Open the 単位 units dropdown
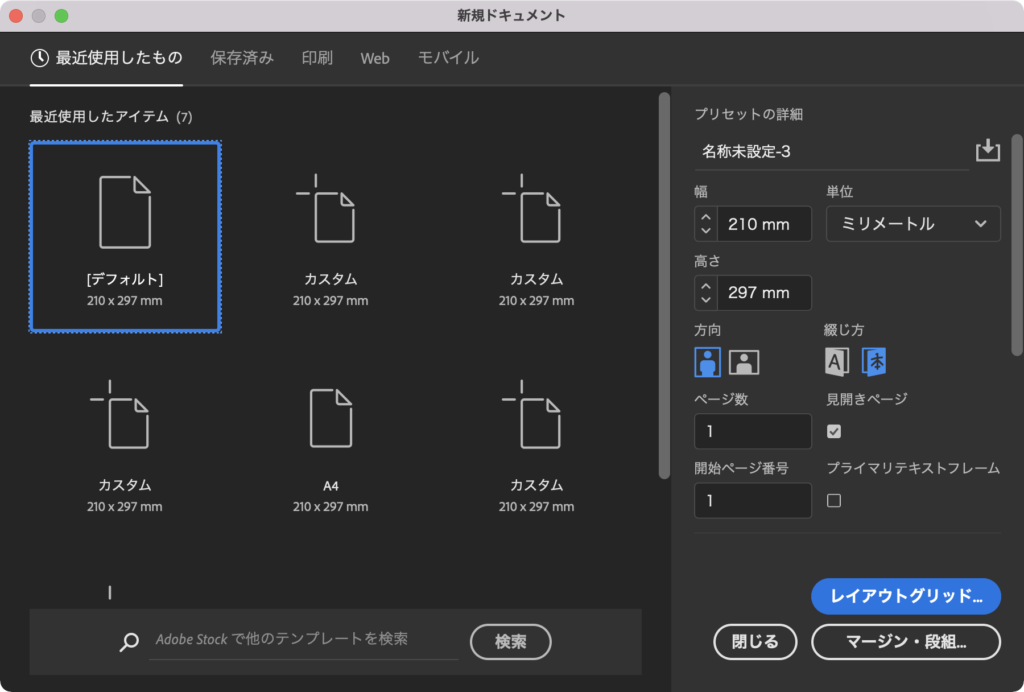 (913, 223)
